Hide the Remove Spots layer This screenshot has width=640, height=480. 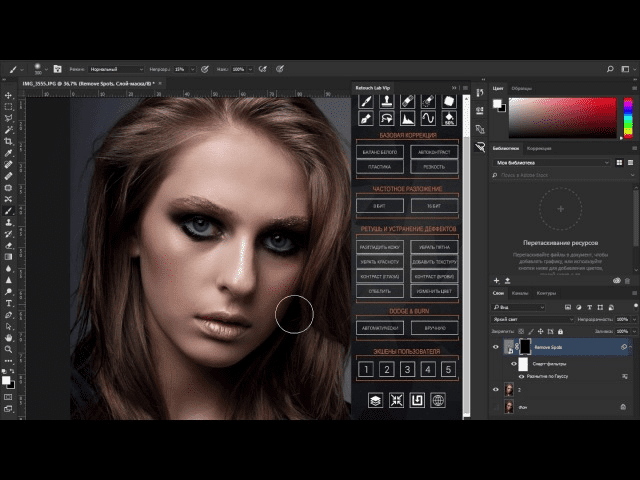click(496, 347)
